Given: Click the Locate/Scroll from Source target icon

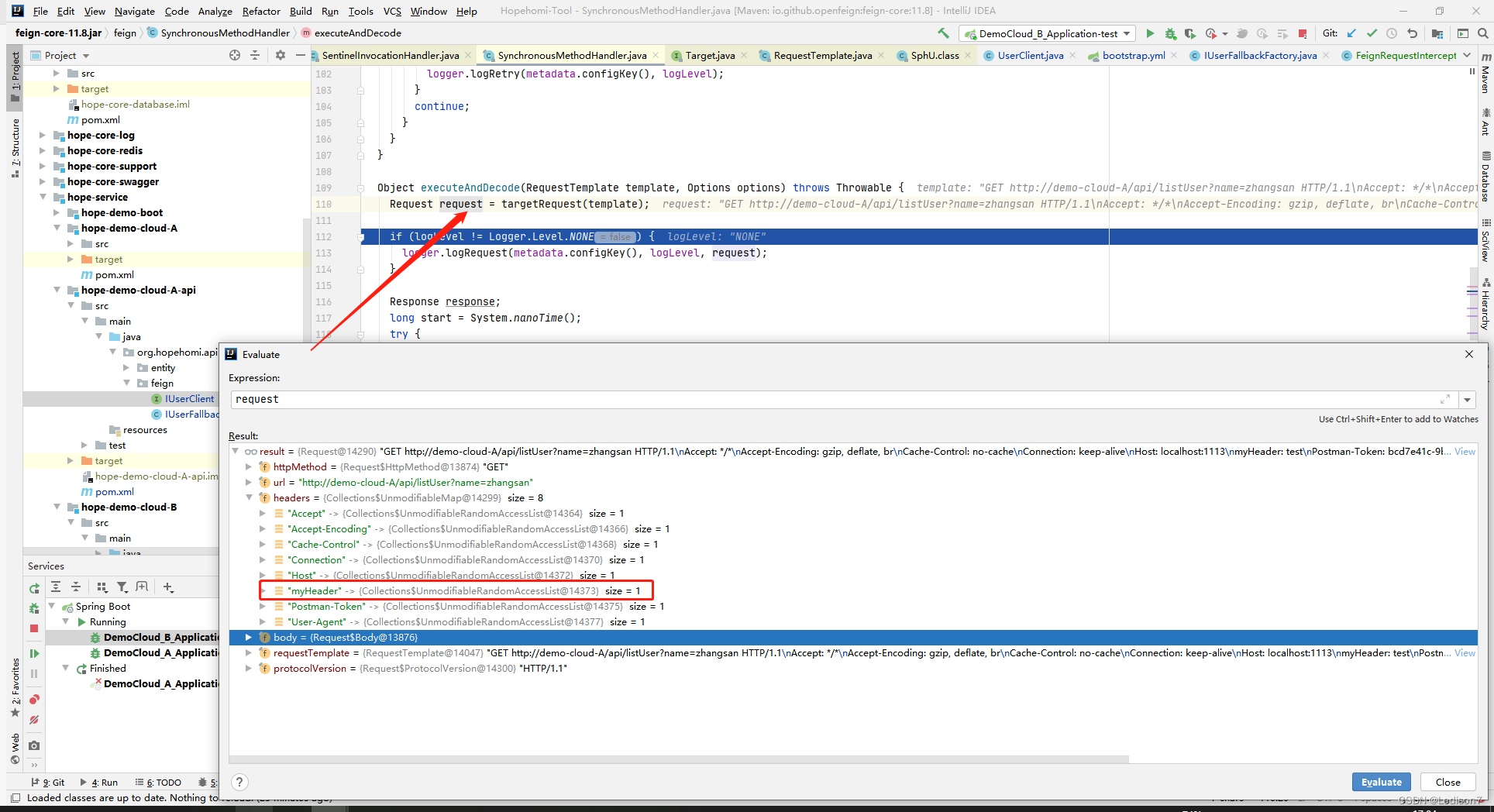Looking at the screenshot, I should (235, 55).
